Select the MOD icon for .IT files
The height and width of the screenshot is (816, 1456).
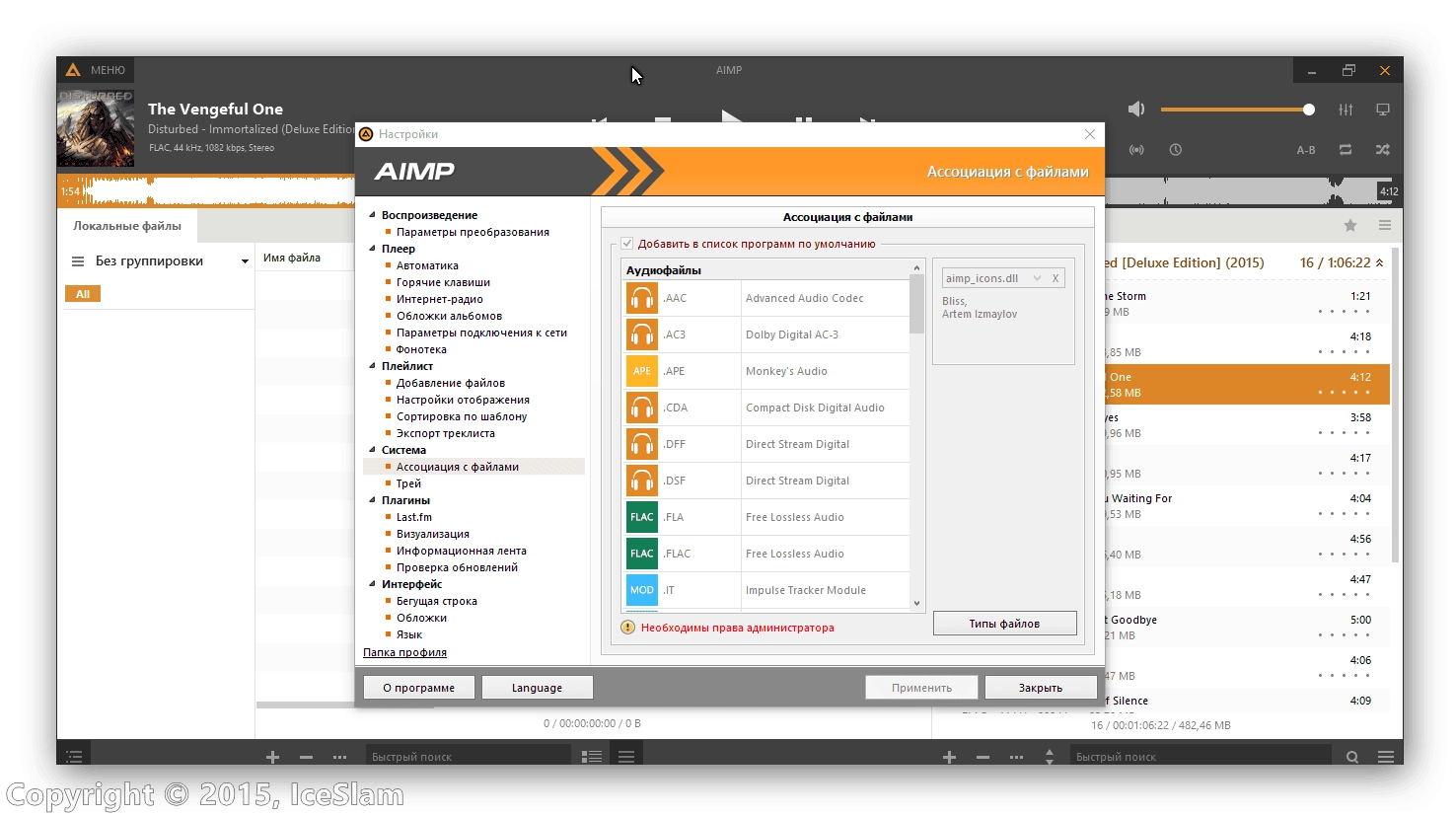click(x=642, y=590)
